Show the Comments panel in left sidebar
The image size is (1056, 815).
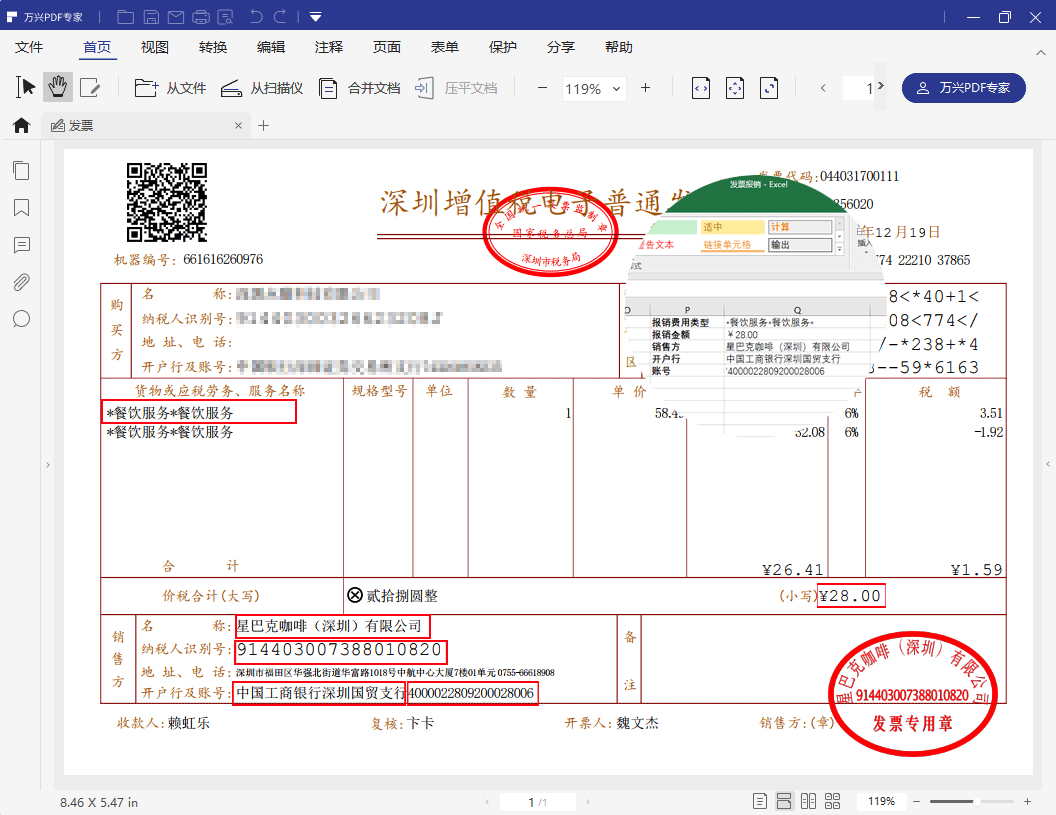tap(21, 245)
